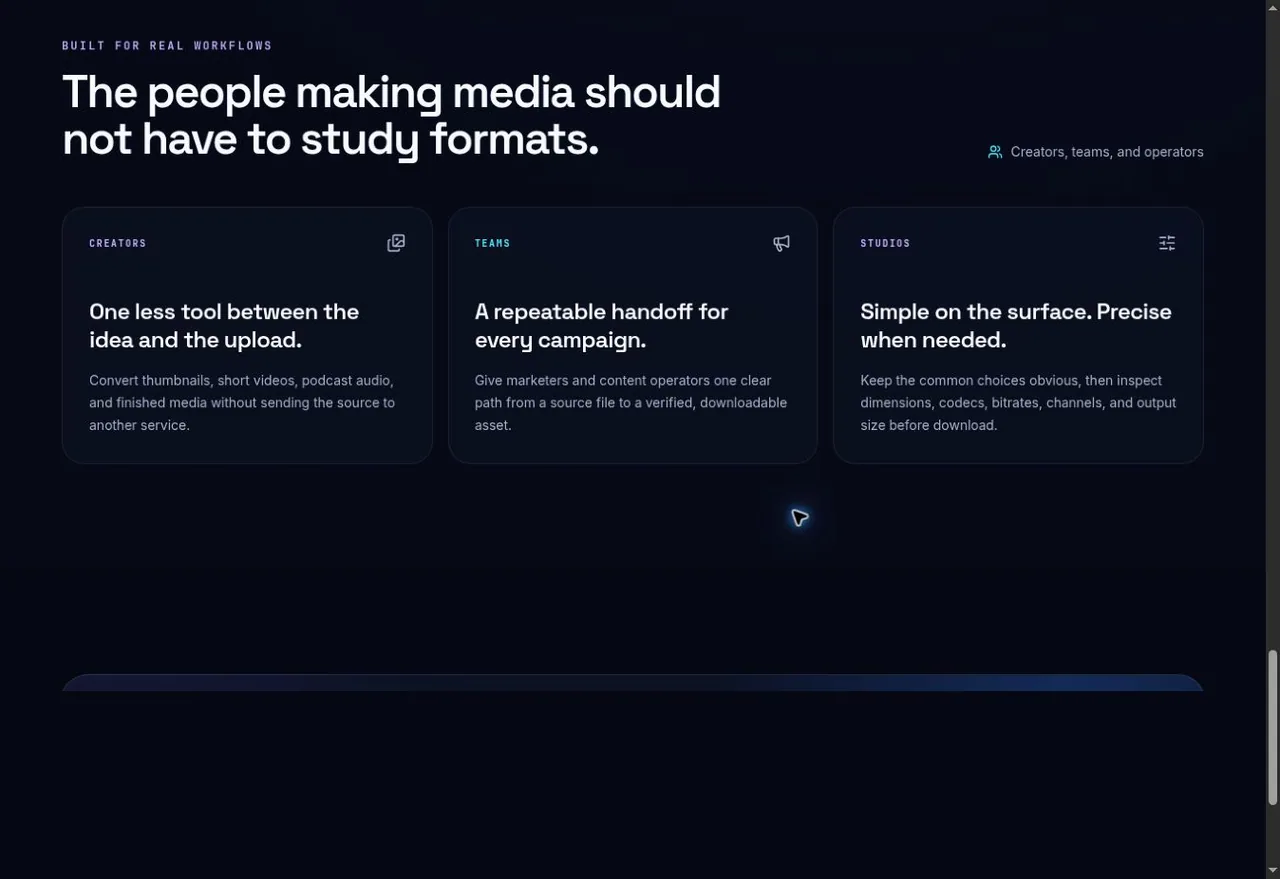Click the paragraph starting "Give marketers and content operators"

[631, 403]
